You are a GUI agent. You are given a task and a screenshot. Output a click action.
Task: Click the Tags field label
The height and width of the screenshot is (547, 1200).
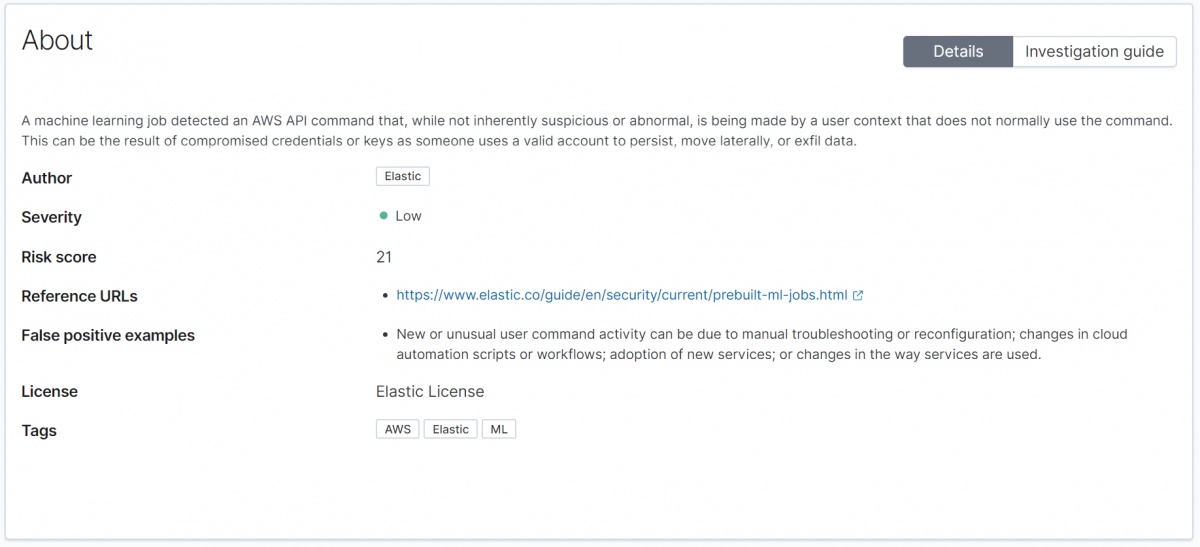39,431
